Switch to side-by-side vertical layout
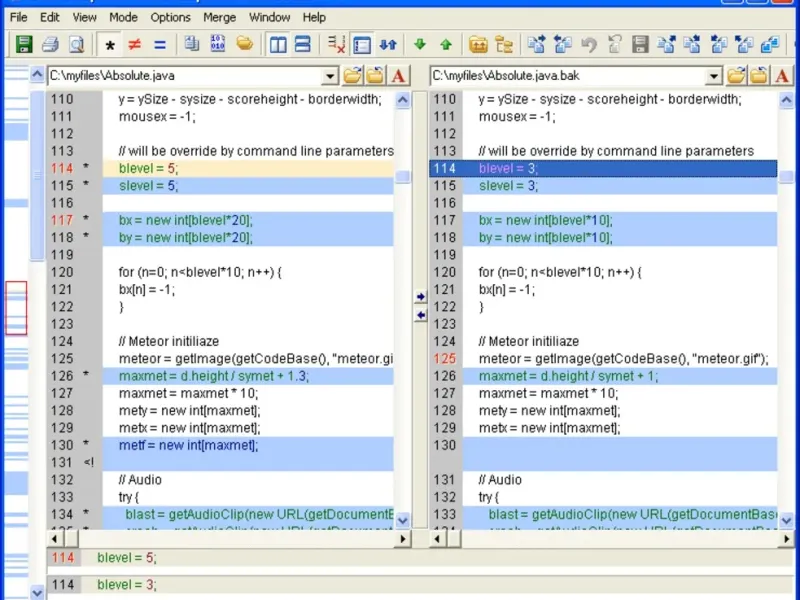800x600 pixels. pyautogui.click(x=278, y=44)
